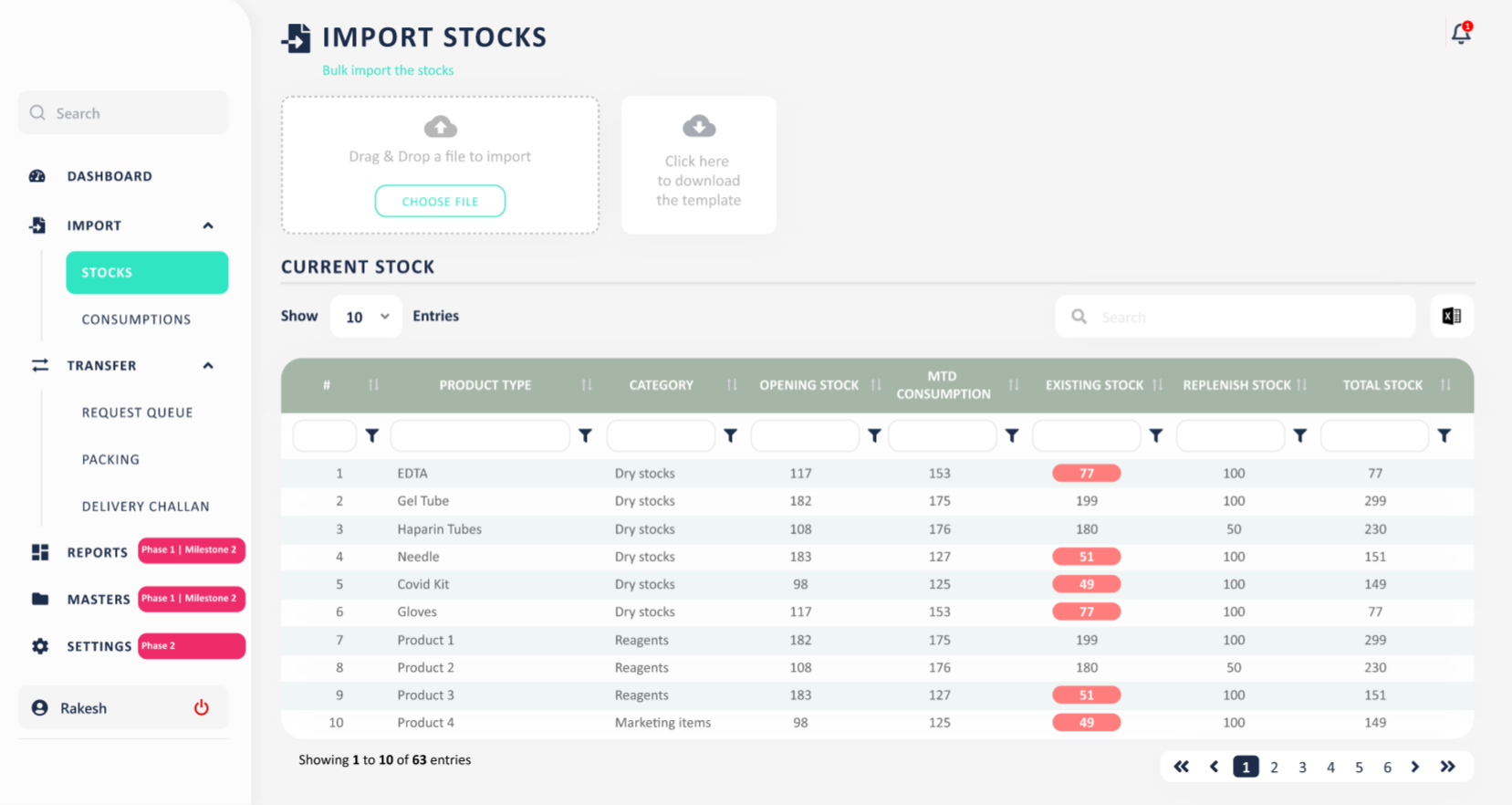The width and height of the screenshot is (1512, 805).
Task: Click the Product Type column filter icon
Action: click(x=586, y=436)
